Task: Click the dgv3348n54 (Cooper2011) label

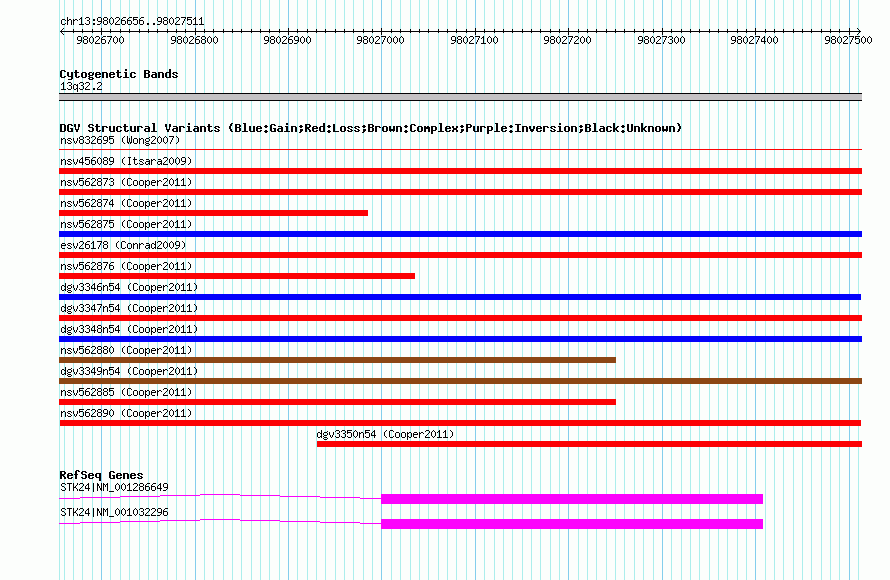Action: 129,329
